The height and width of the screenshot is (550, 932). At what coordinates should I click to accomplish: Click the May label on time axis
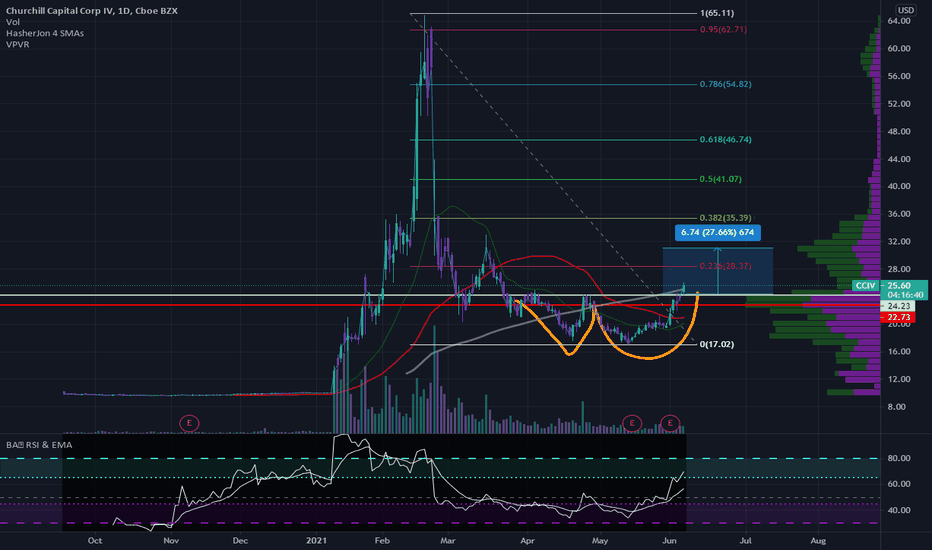600,540
